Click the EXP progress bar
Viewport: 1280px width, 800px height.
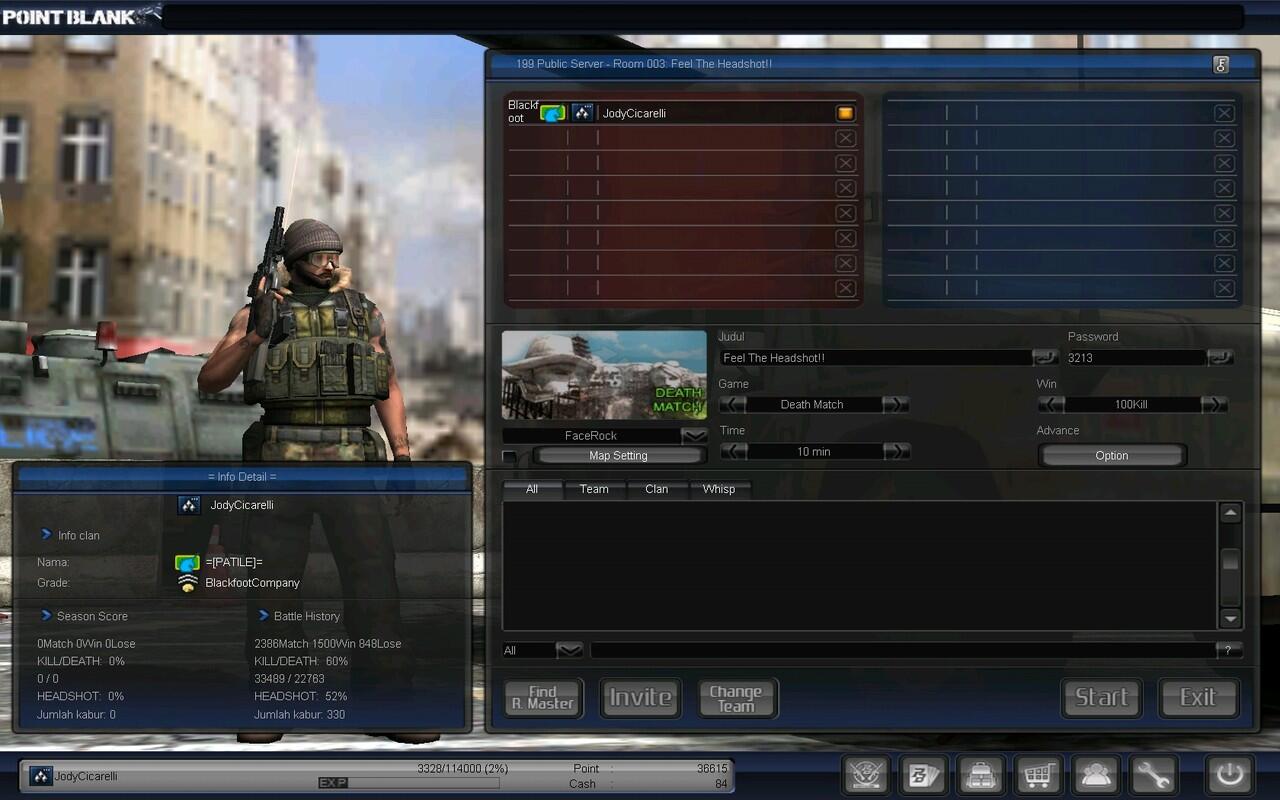pos(409,783)
